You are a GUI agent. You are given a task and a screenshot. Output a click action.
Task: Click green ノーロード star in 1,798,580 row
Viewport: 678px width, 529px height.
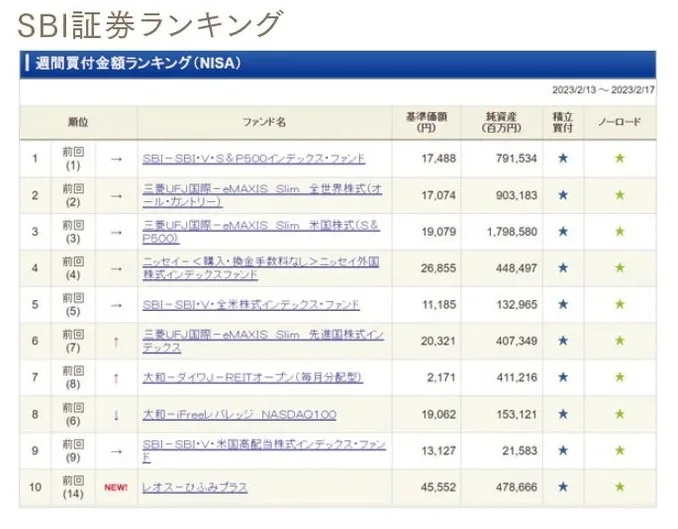click(620, 231)
